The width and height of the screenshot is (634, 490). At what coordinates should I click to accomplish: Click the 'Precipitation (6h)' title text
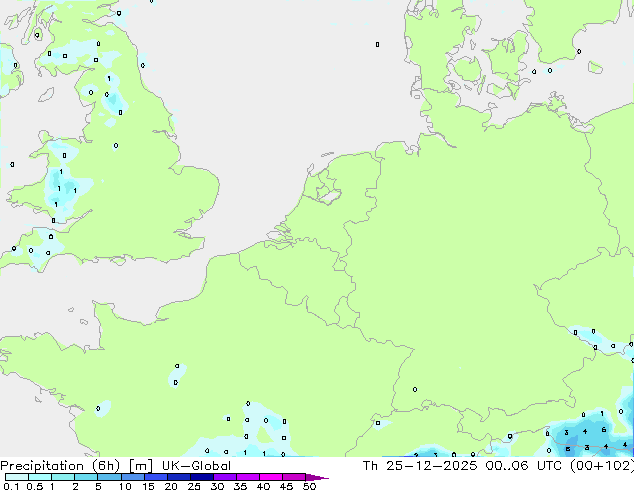60,466
